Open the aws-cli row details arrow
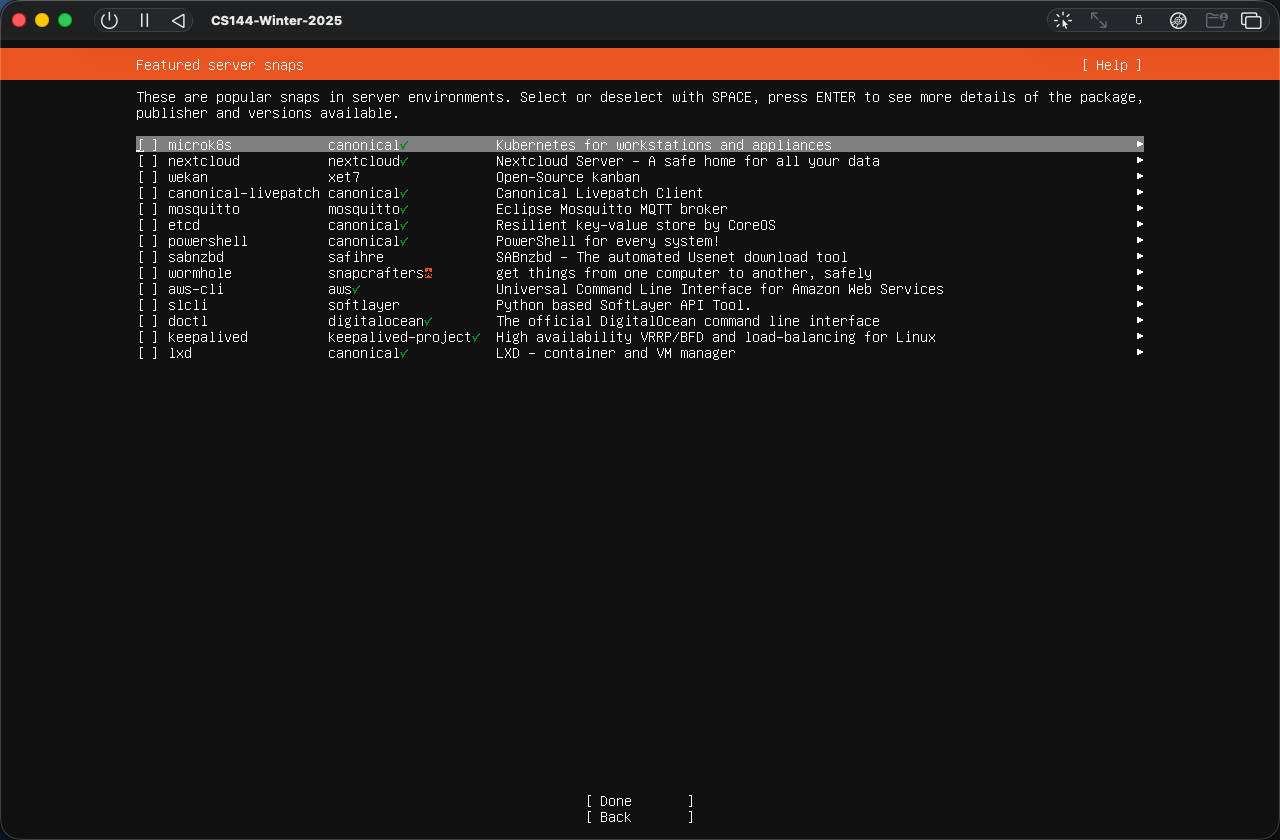Image resolution: width=1280 pixels, height=840 pixels. click(1140, 289)
